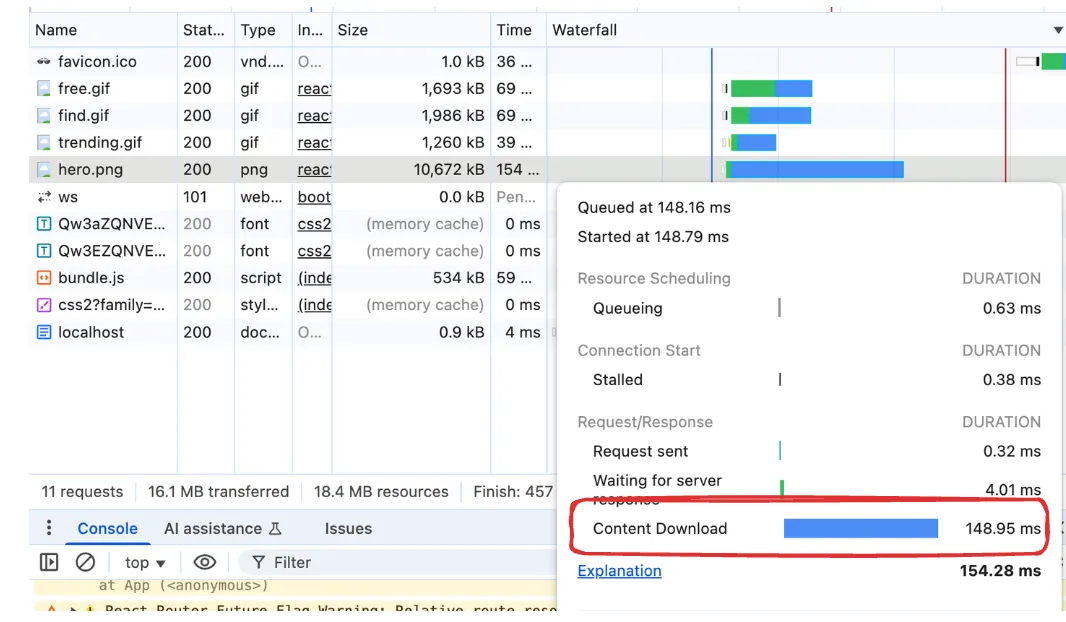This screenshot has height=622, width=1066.
Task: Click the stylesheet icon beside css2?family
Action: point(43,305)
